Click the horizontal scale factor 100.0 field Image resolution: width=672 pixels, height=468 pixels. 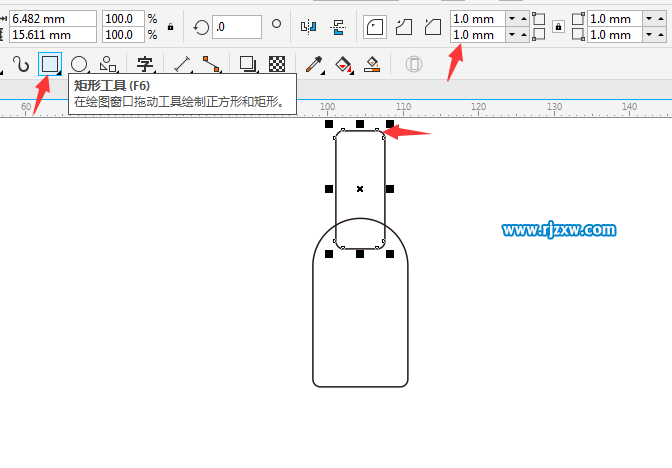pos(123,19)
